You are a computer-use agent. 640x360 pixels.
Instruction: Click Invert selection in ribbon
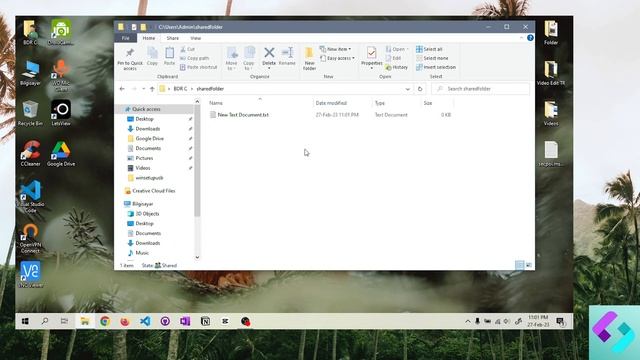click(x=436, y=67)
